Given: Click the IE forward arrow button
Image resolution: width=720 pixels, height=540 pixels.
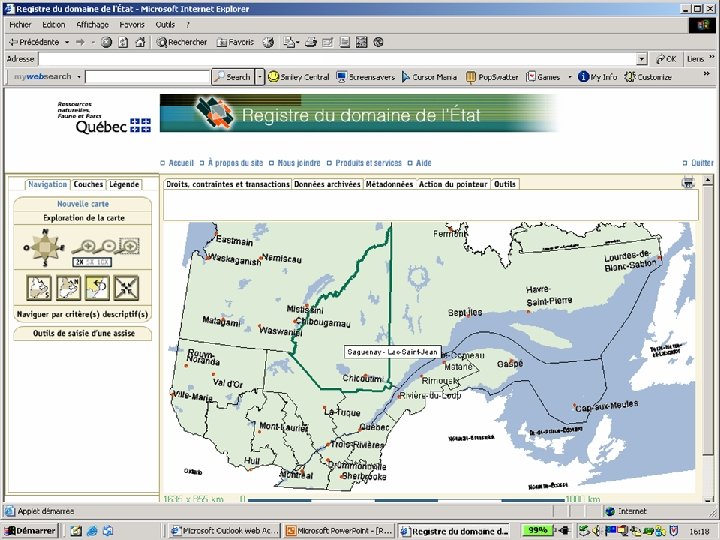Looking at the screenshot, I should tap(80, 42).
